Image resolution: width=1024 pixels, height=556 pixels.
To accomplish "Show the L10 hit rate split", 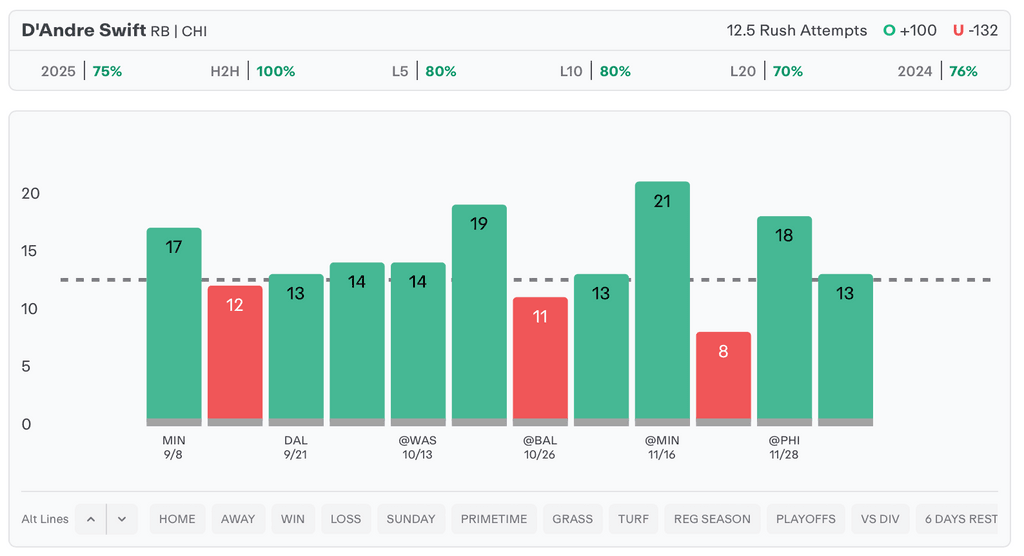I will pyautogui.click(x=595, y=71).
